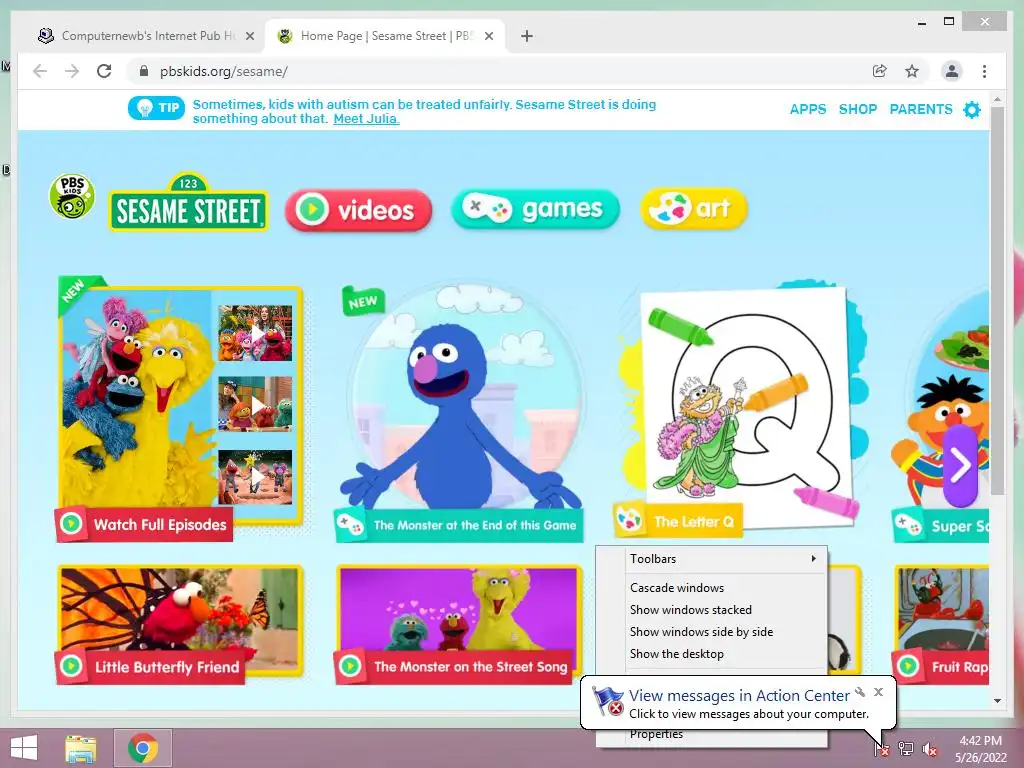1024x768 pixels.
Task: Open the Windows Start button
Action: [x=24, y=748]
